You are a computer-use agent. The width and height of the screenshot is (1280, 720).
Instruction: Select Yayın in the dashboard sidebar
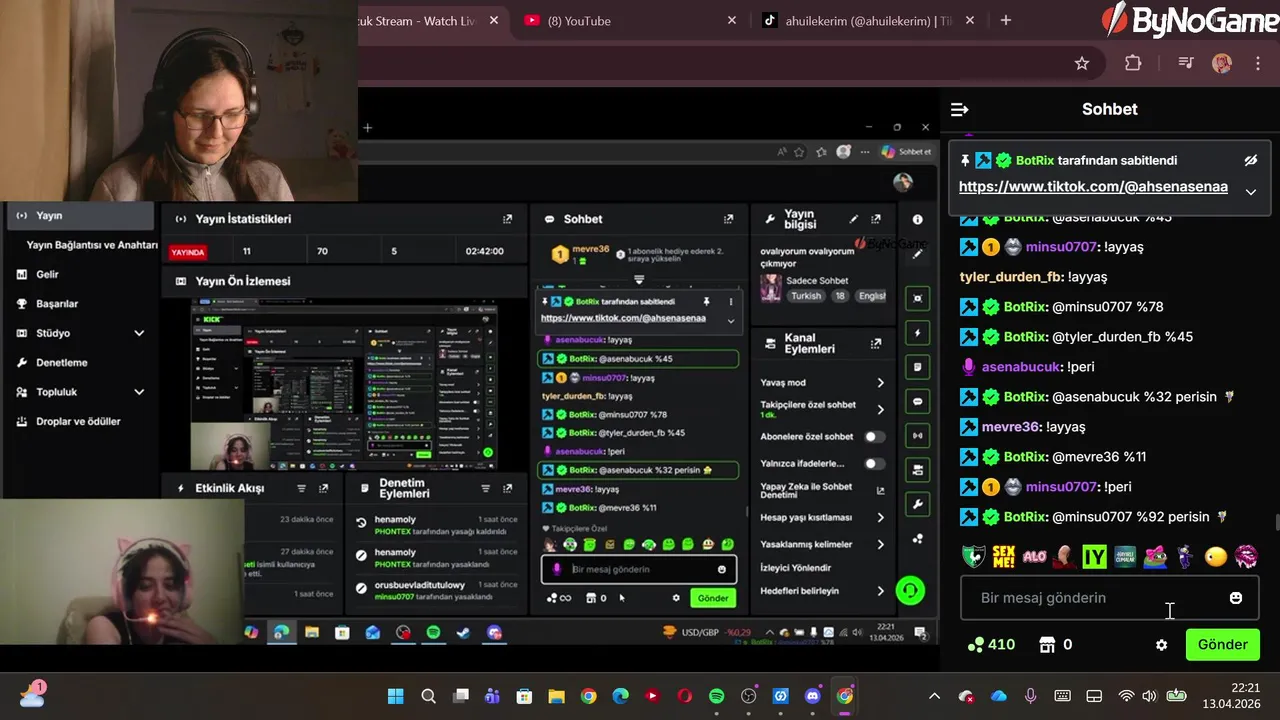tap(79, 216)
